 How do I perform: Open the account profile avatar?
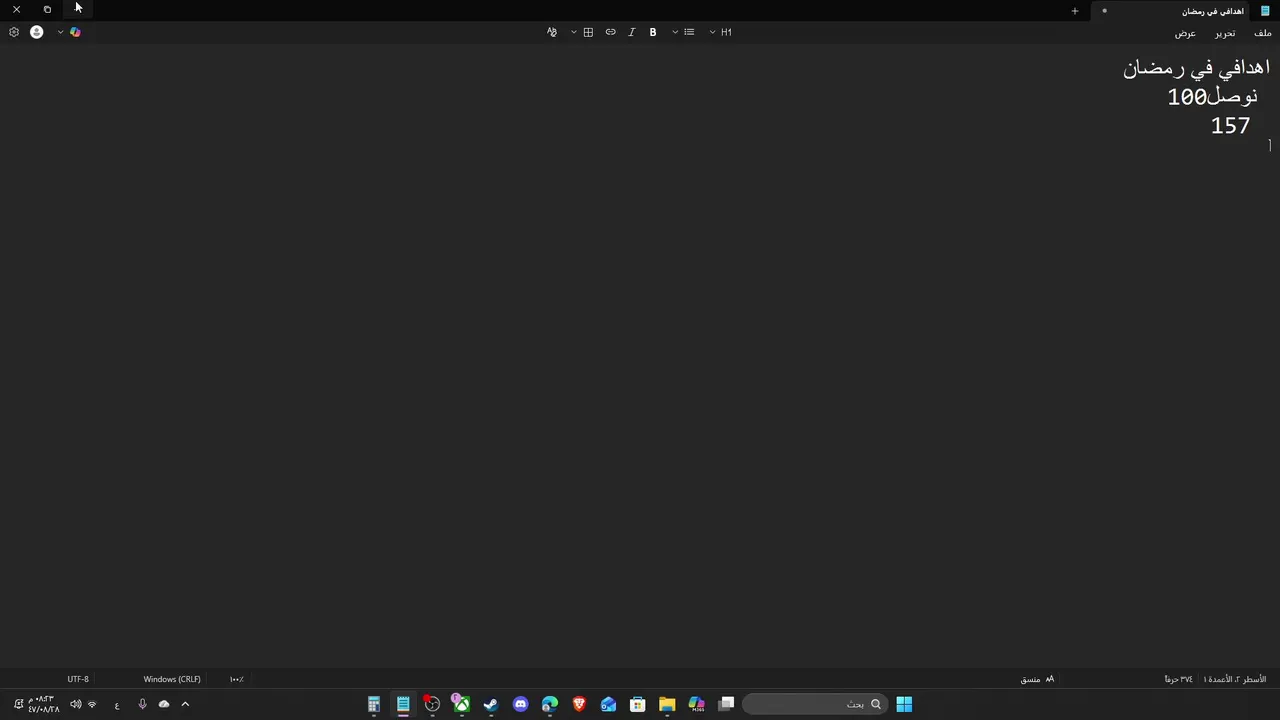coord(37,32)
